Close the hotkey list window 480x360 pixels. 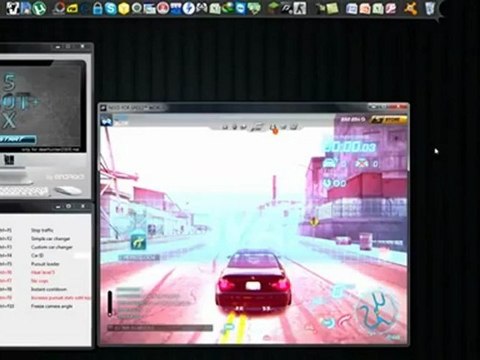pos(83,206)
